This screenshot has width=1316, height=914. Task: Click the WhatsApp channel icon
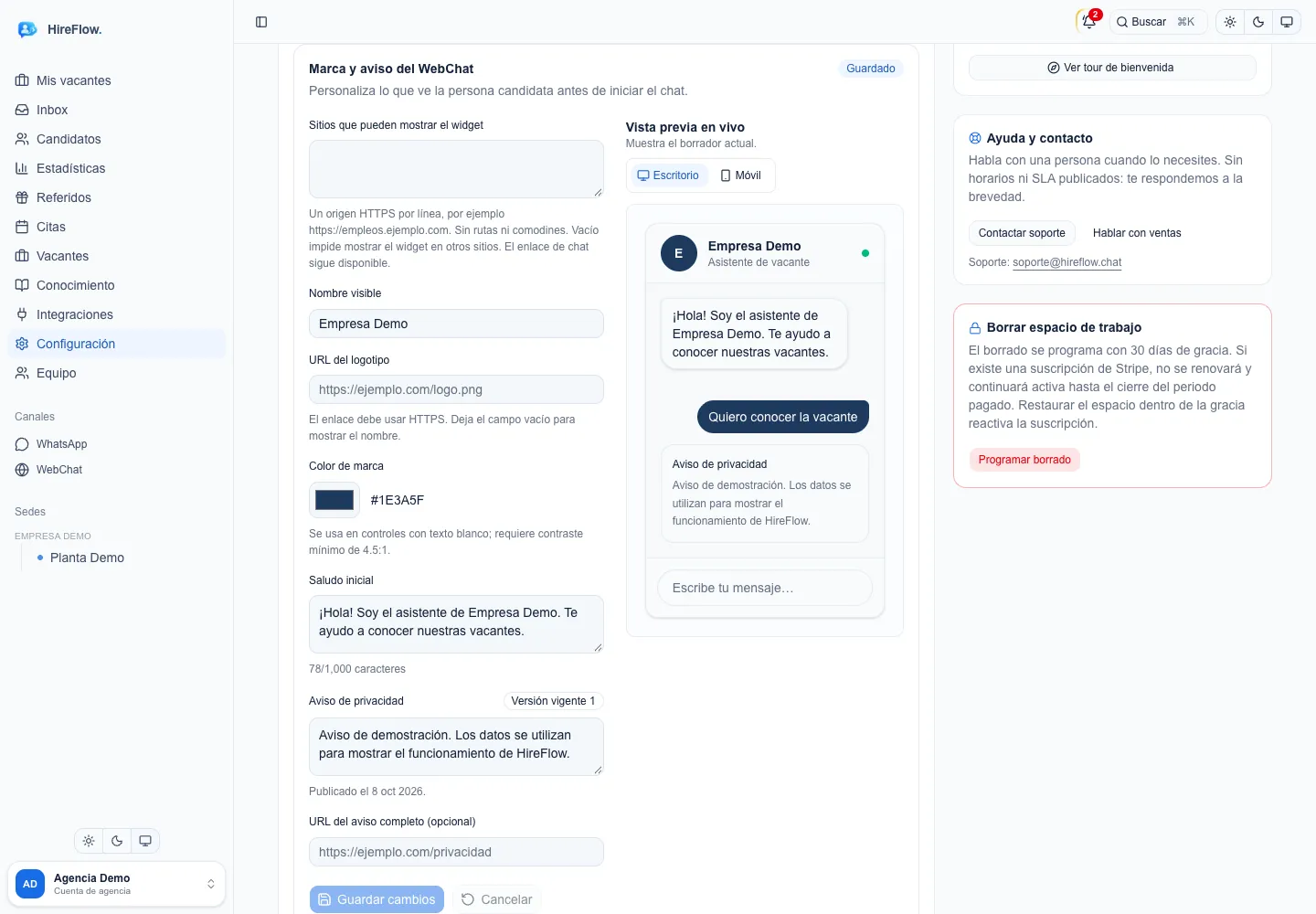(x=22, y=444)
